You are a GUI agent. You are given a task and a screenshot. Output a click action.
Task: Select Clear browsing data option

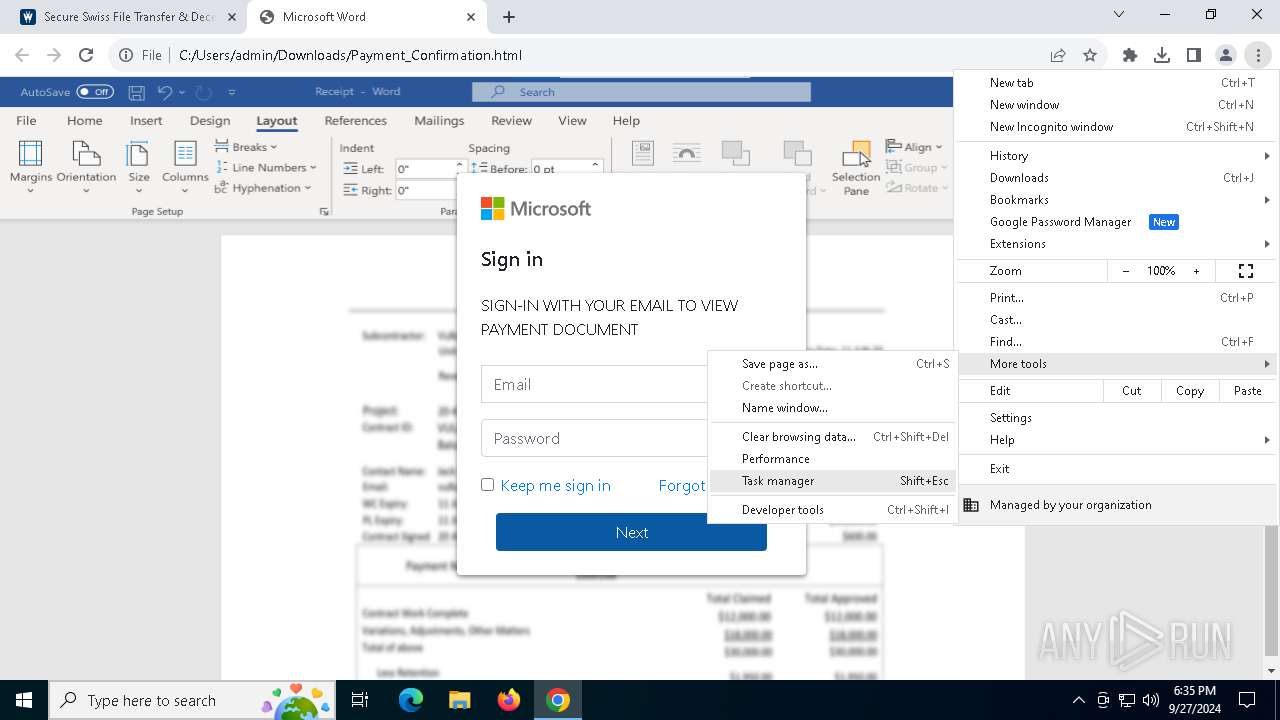(832, 437)
